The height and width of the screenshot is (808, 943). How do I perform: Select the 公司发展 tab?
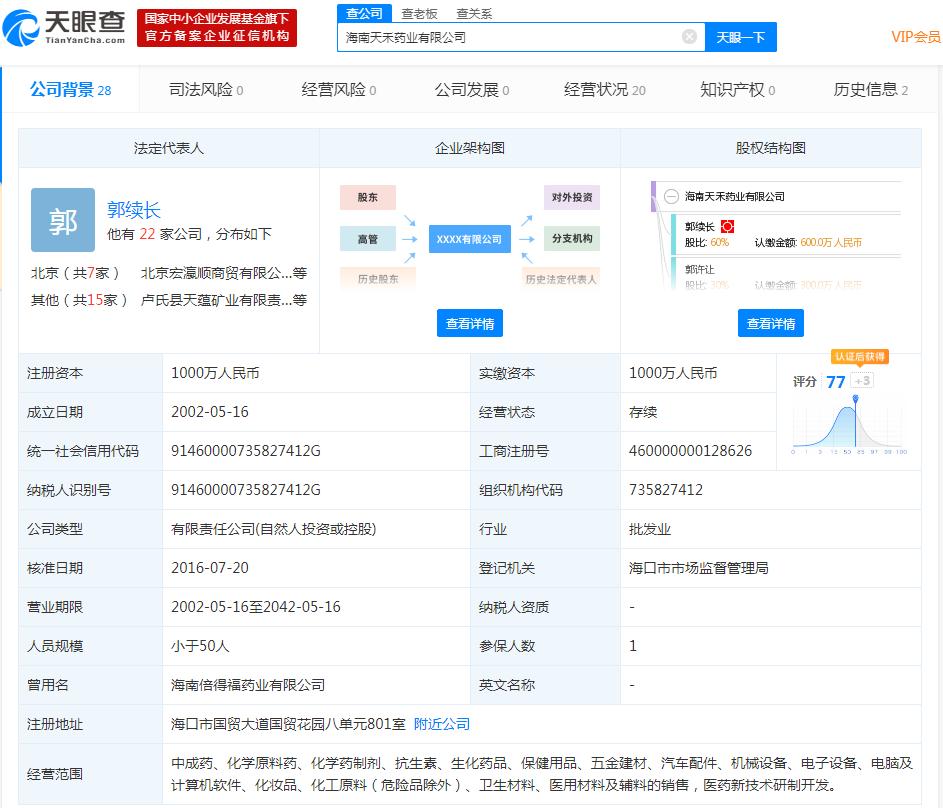[x=472, y=90]
